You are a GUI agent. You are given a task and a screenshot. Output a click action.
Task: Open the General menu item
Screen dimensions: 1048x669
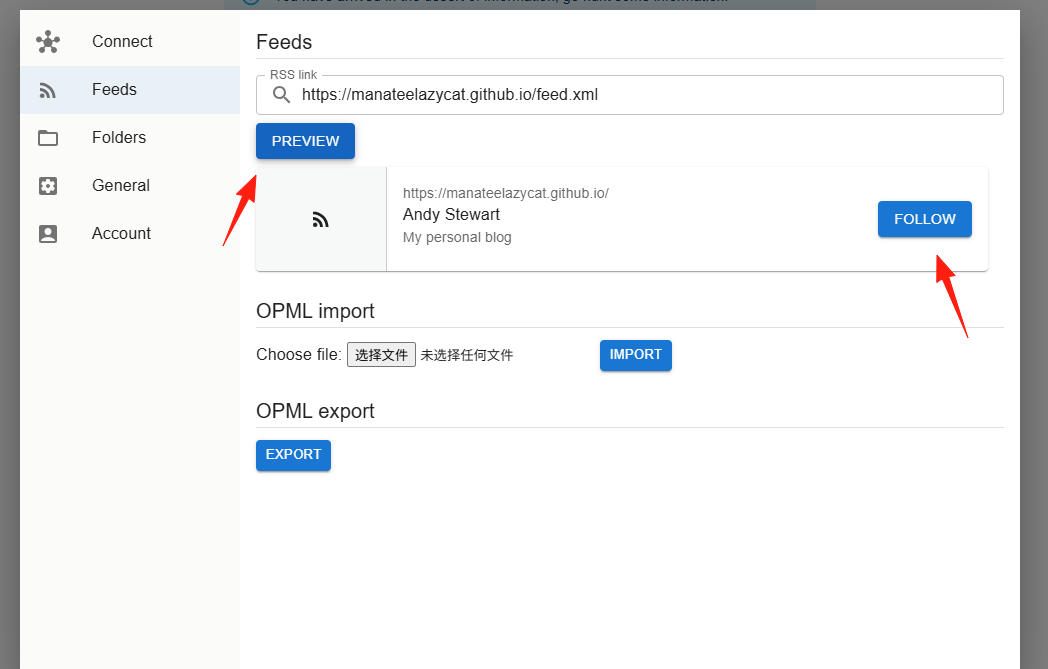point(130,186)
